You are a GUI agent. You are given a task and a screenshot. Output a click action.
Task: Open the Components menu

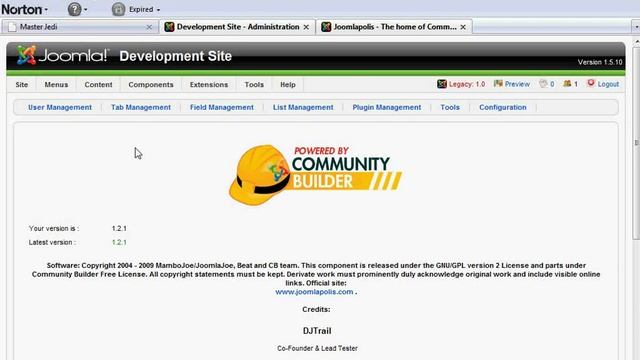[x=151, y=84]
